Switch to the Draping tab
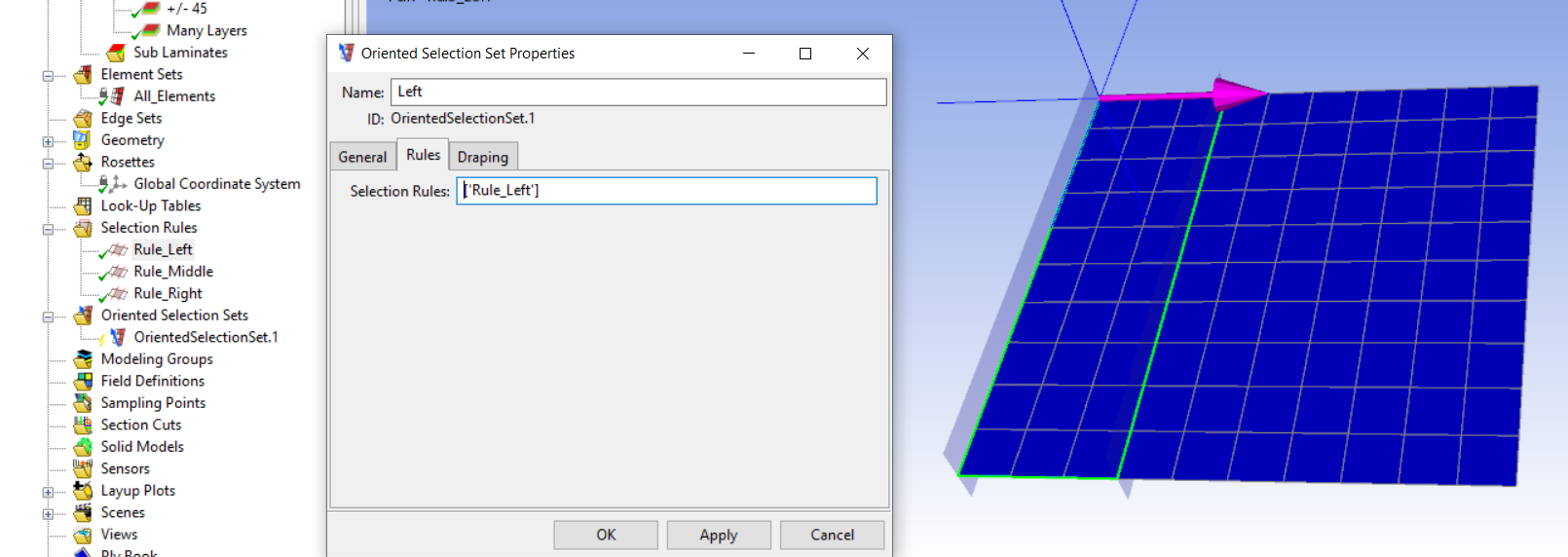The image size is (1568, 557). coord(483,157)
